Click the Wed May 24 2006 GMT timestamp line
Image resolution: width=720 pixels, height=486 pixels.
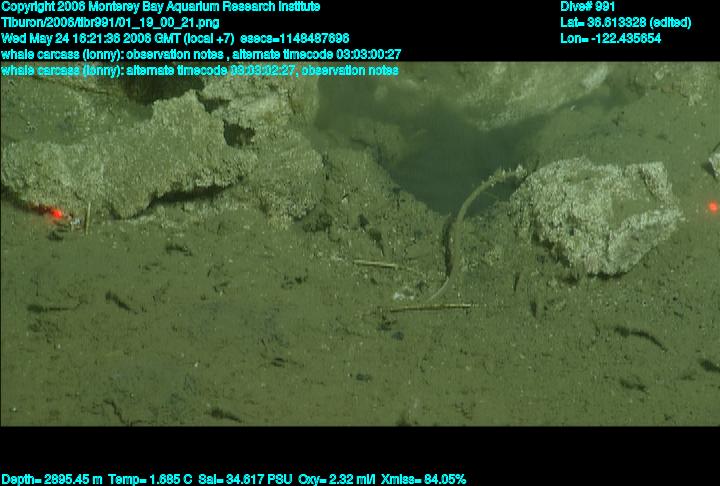coord(175,38)
